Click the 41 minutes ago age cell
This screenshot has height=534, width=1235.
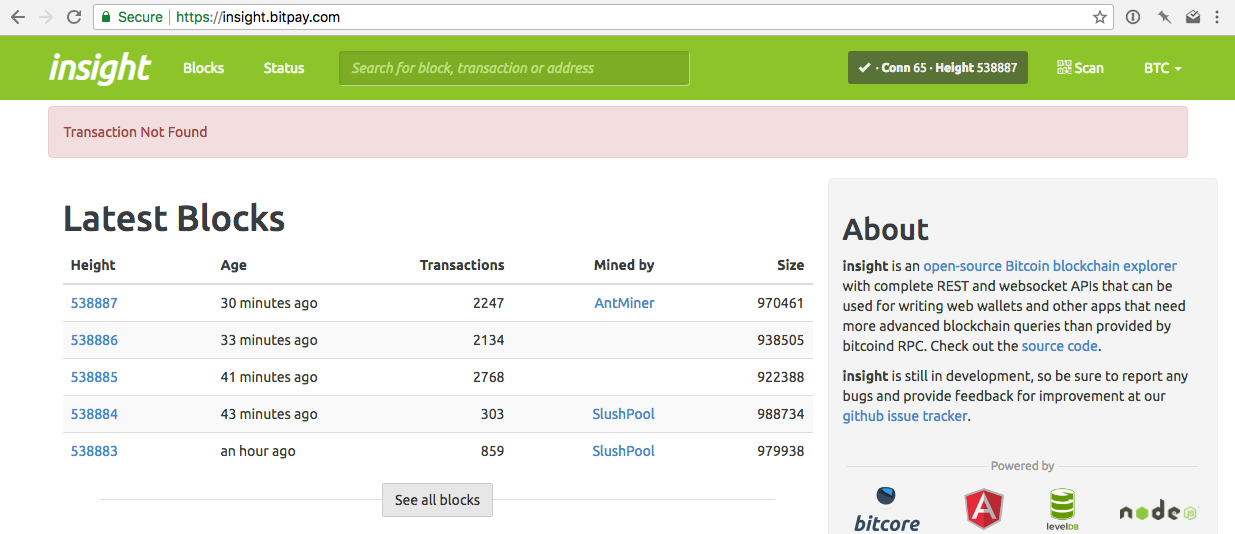(269, 377)
